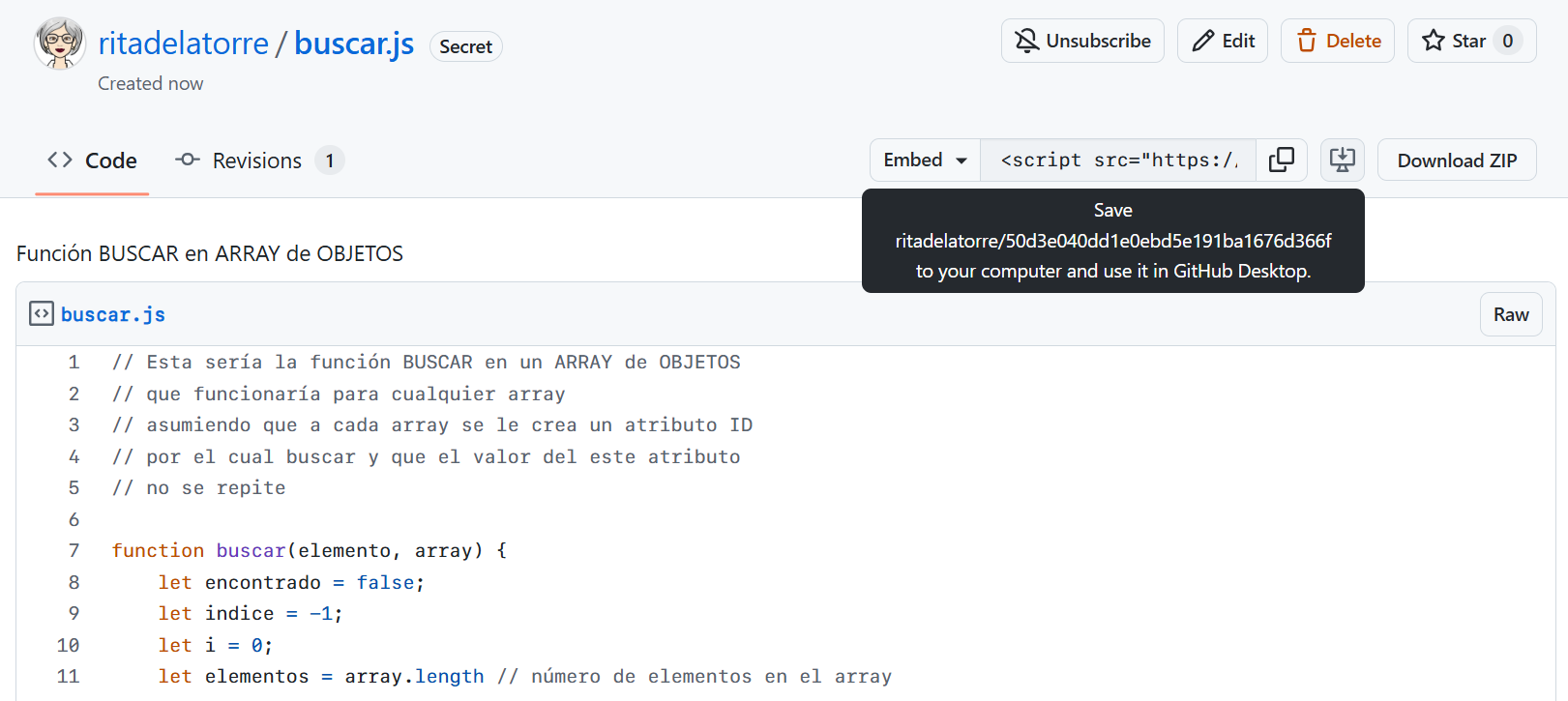
Task: Click the Secret label badge
Action: [x=466, y=46]
